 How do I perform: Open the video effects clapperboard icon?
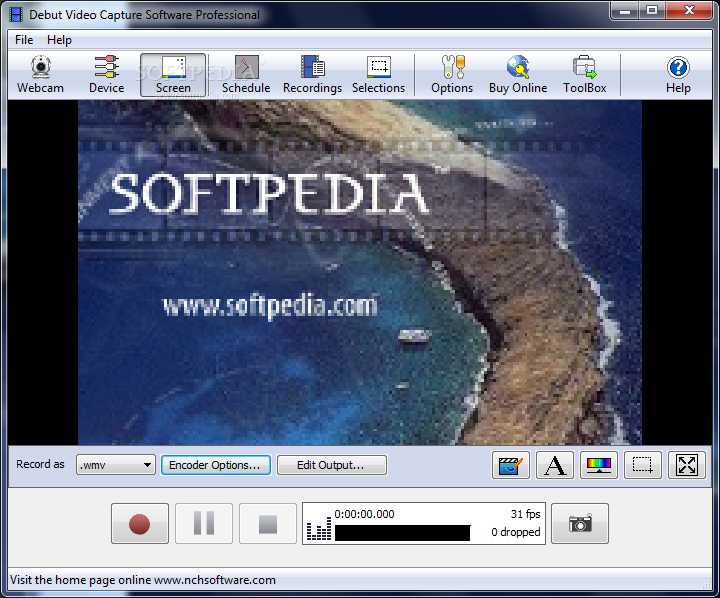click(x=510, y=465)
